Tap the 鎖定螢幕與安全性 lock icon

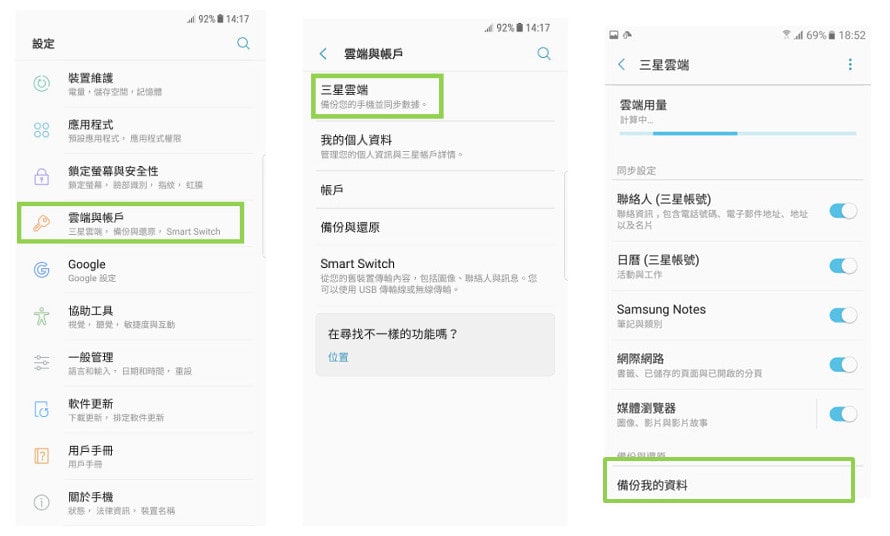click(41, 177)
